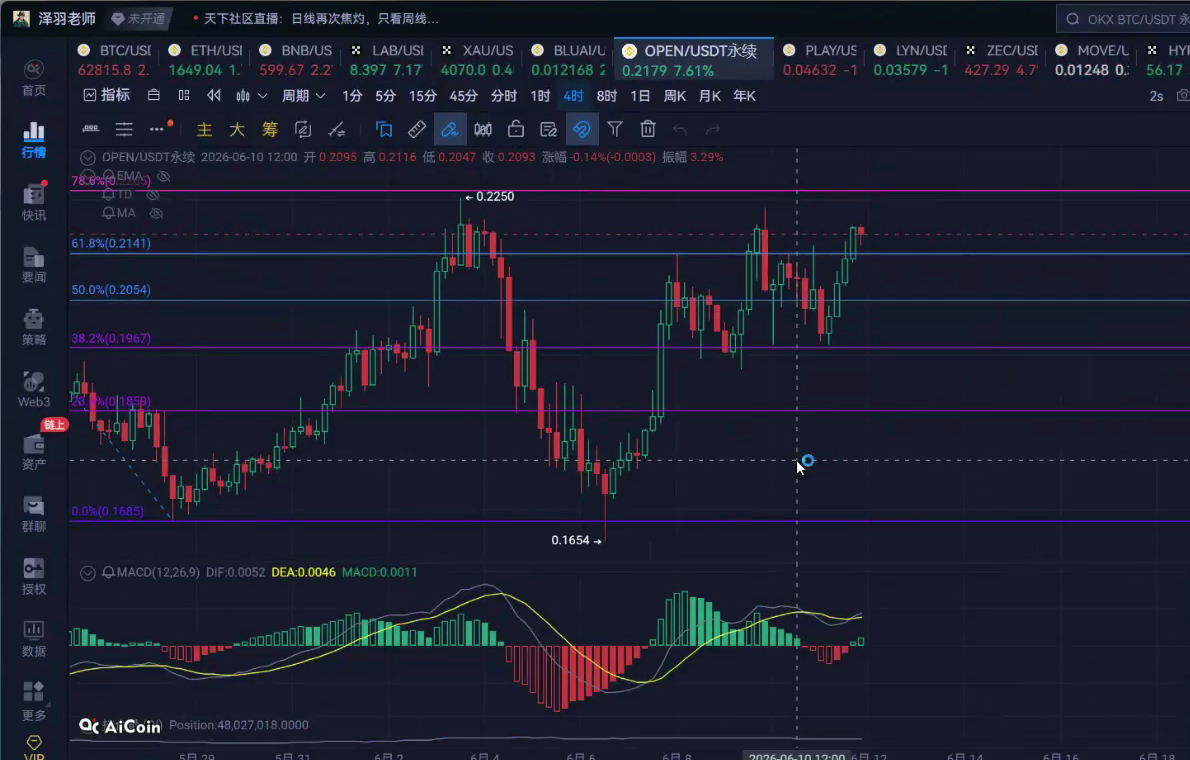Toggle the EMA alert bell
This screenshot has width=1190, height=760.
pos(109,176)
